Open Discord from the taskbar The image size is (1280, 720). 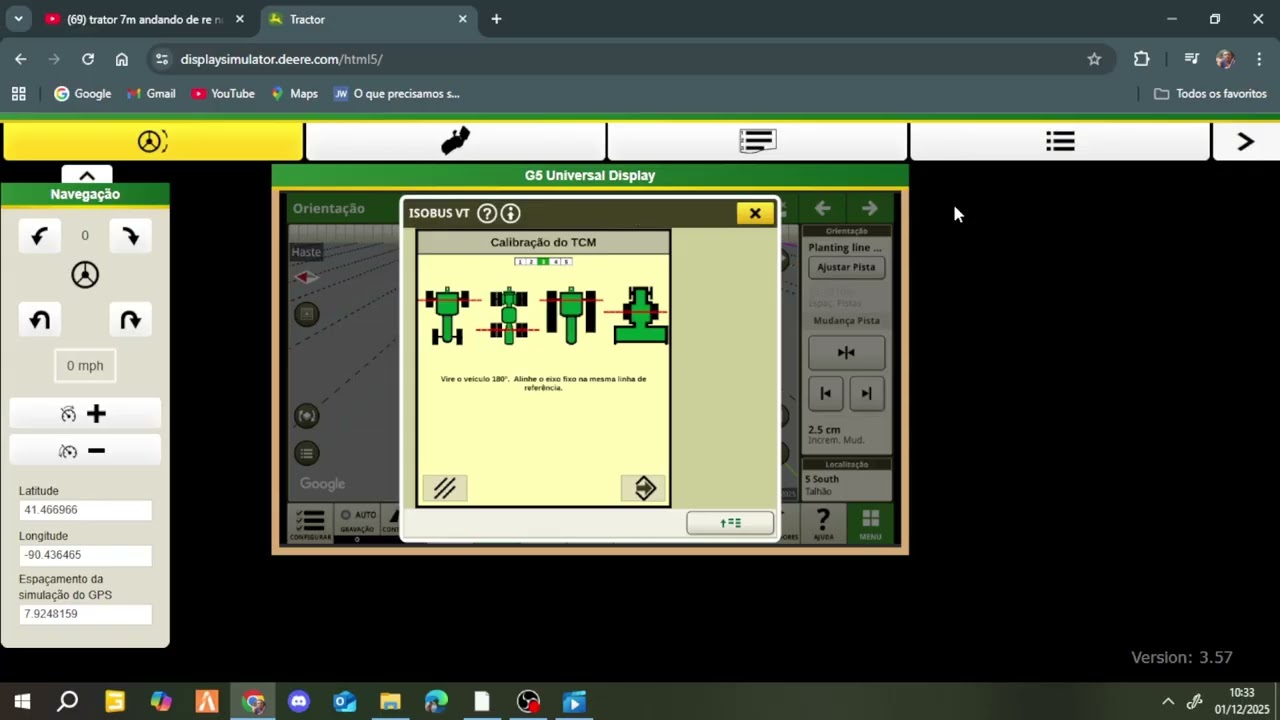tap(299, 702)
